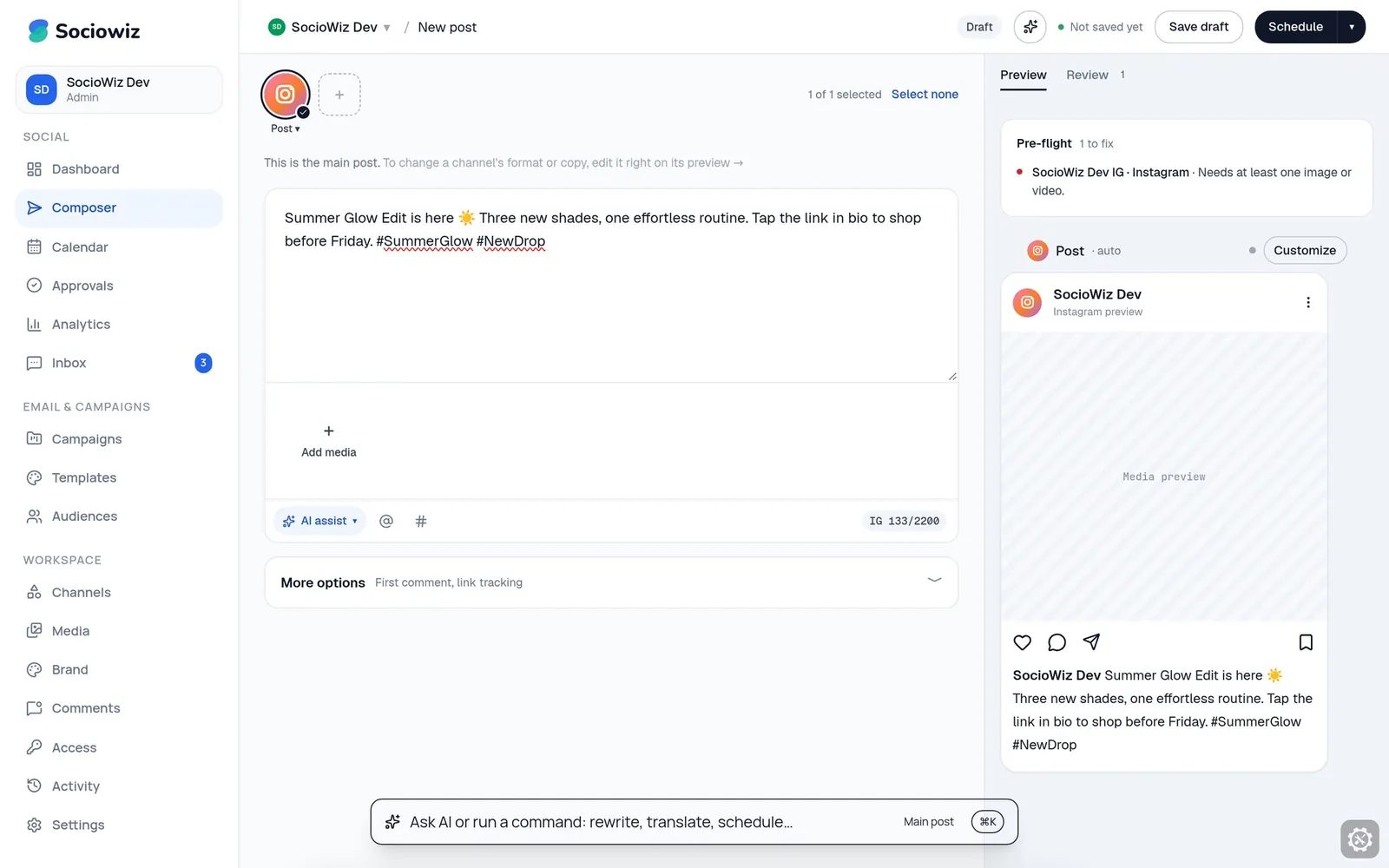Open the Inbox sidebar item
The width and height of the screenshot is (1389, 868).
click(119, 363)
